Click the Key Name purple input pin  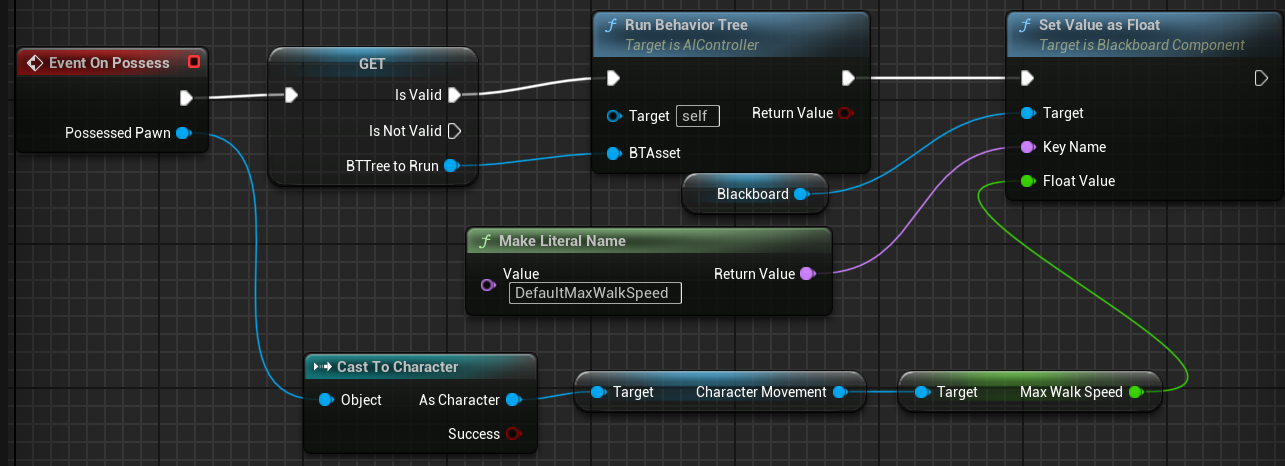tap(1027, 147)
